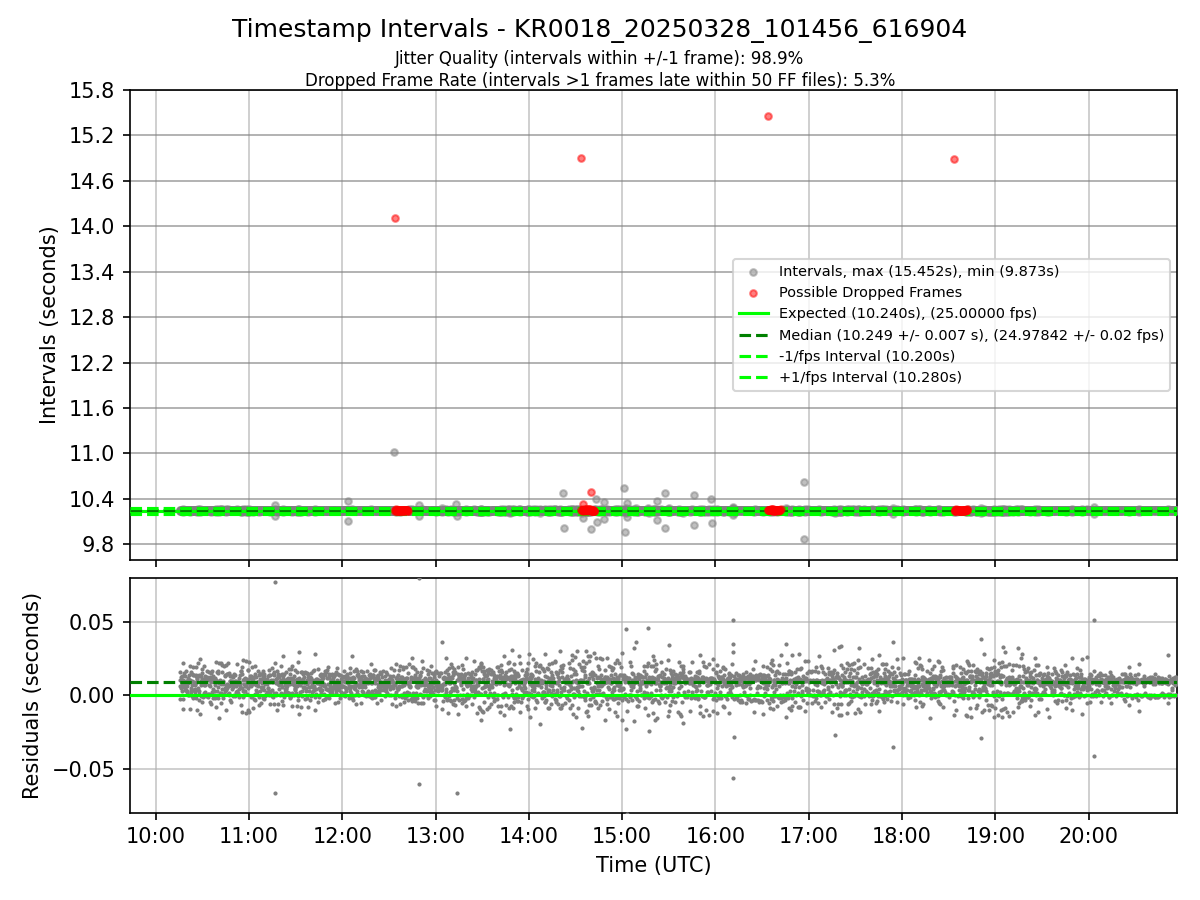
Task: Click the red dropped-frame point near 15.45 seconds
Action: (768, 116)
